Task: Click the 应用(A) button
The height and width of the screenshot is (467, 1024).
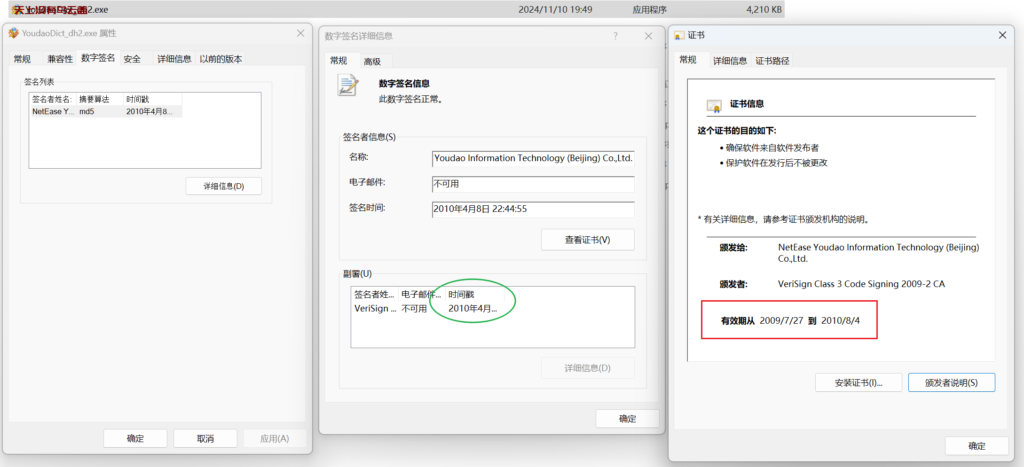Action: click(x=274, y=438)
